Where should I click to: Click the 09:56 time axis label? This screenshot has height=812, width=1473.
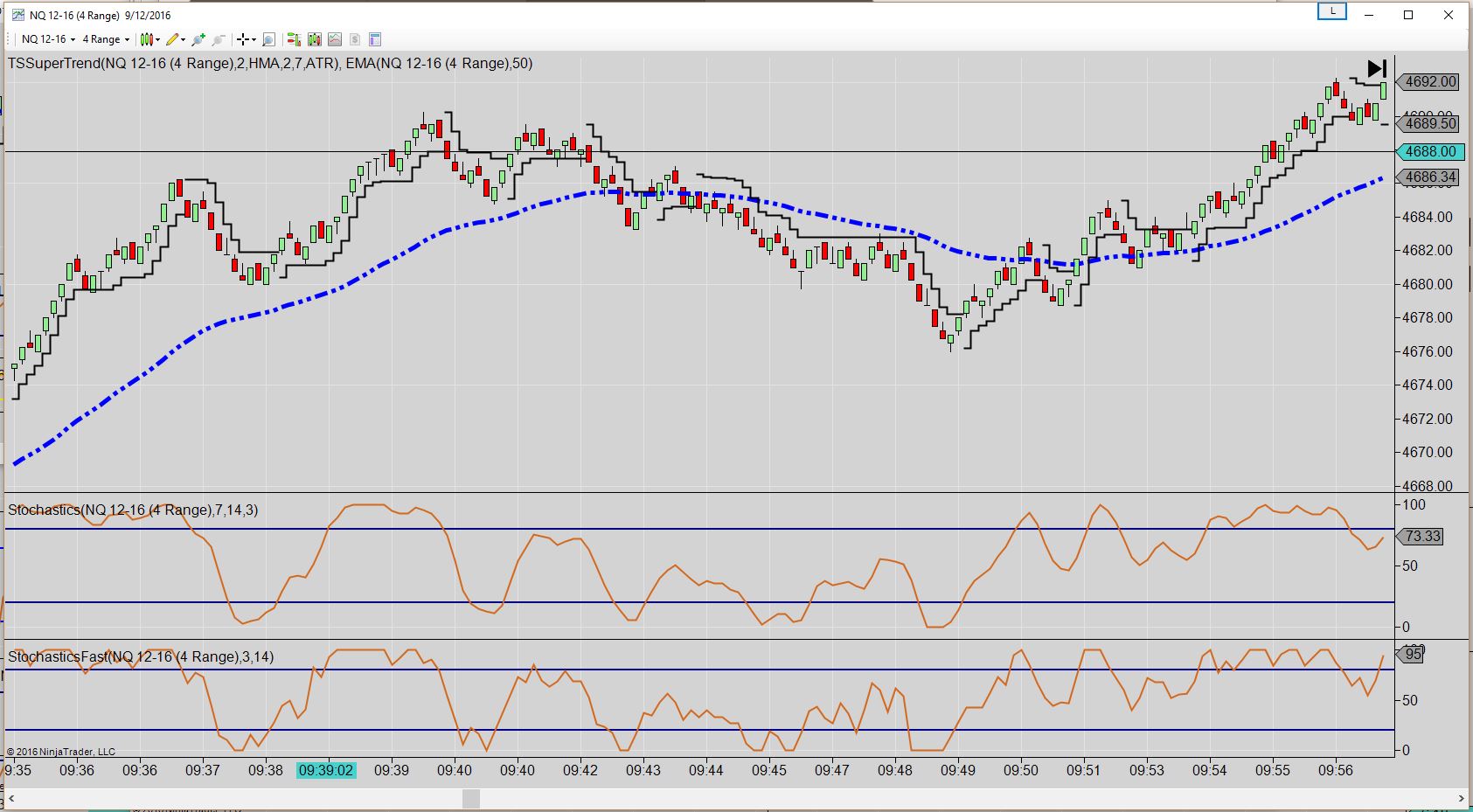point(1336,770)
